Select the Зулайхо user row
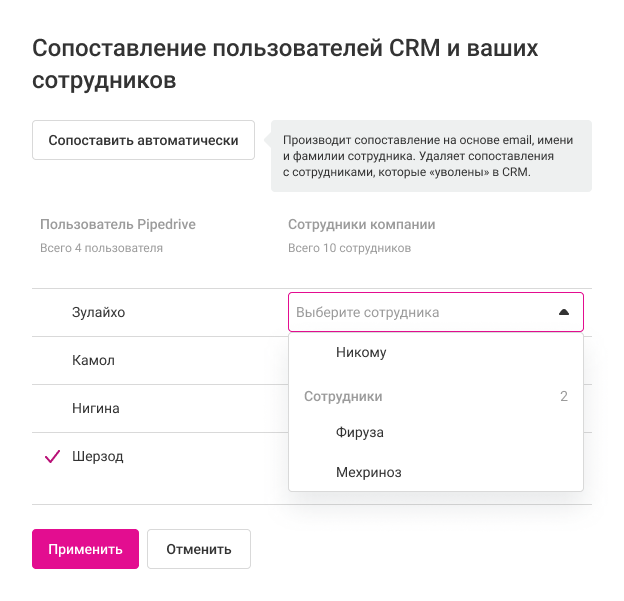The width and height of the screenshot is (624, 601). coord(99,312)
